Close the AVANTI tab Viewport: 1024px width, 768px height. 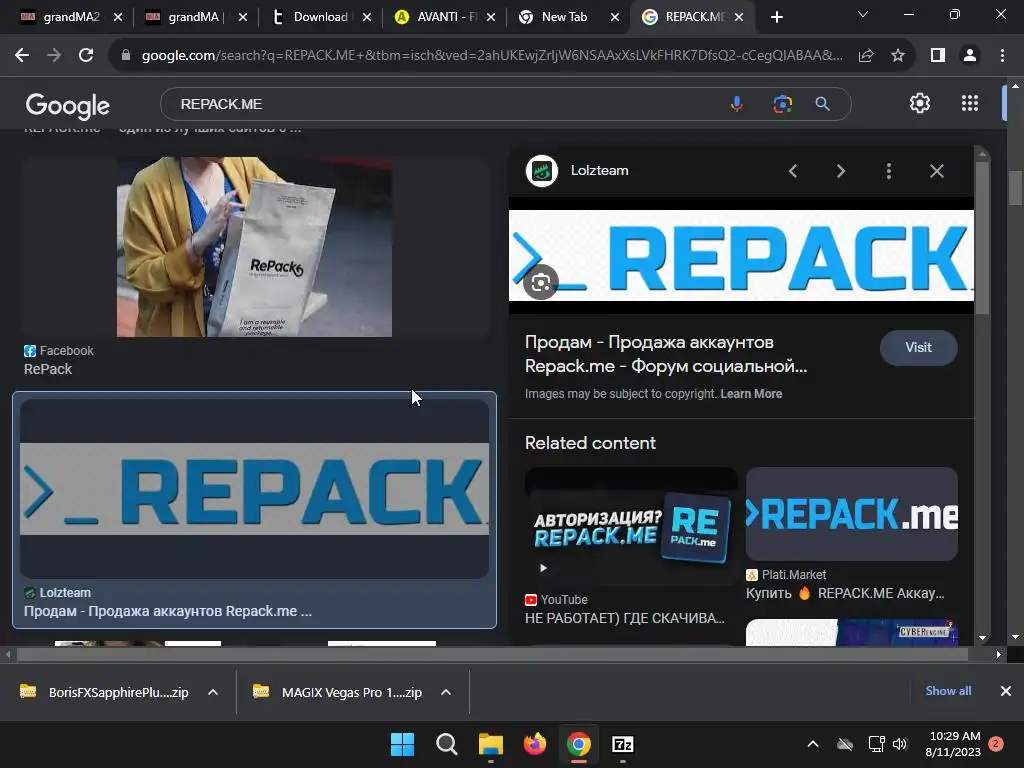[490, 17]
